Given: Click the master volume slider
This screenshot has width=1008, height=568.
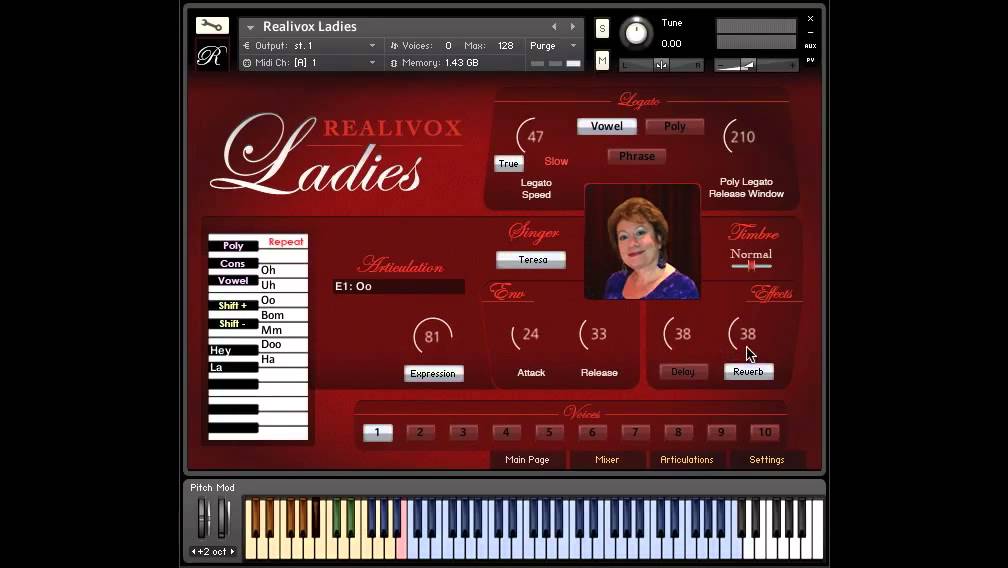Looking at the screenshot, I should [x=756, y=65].
